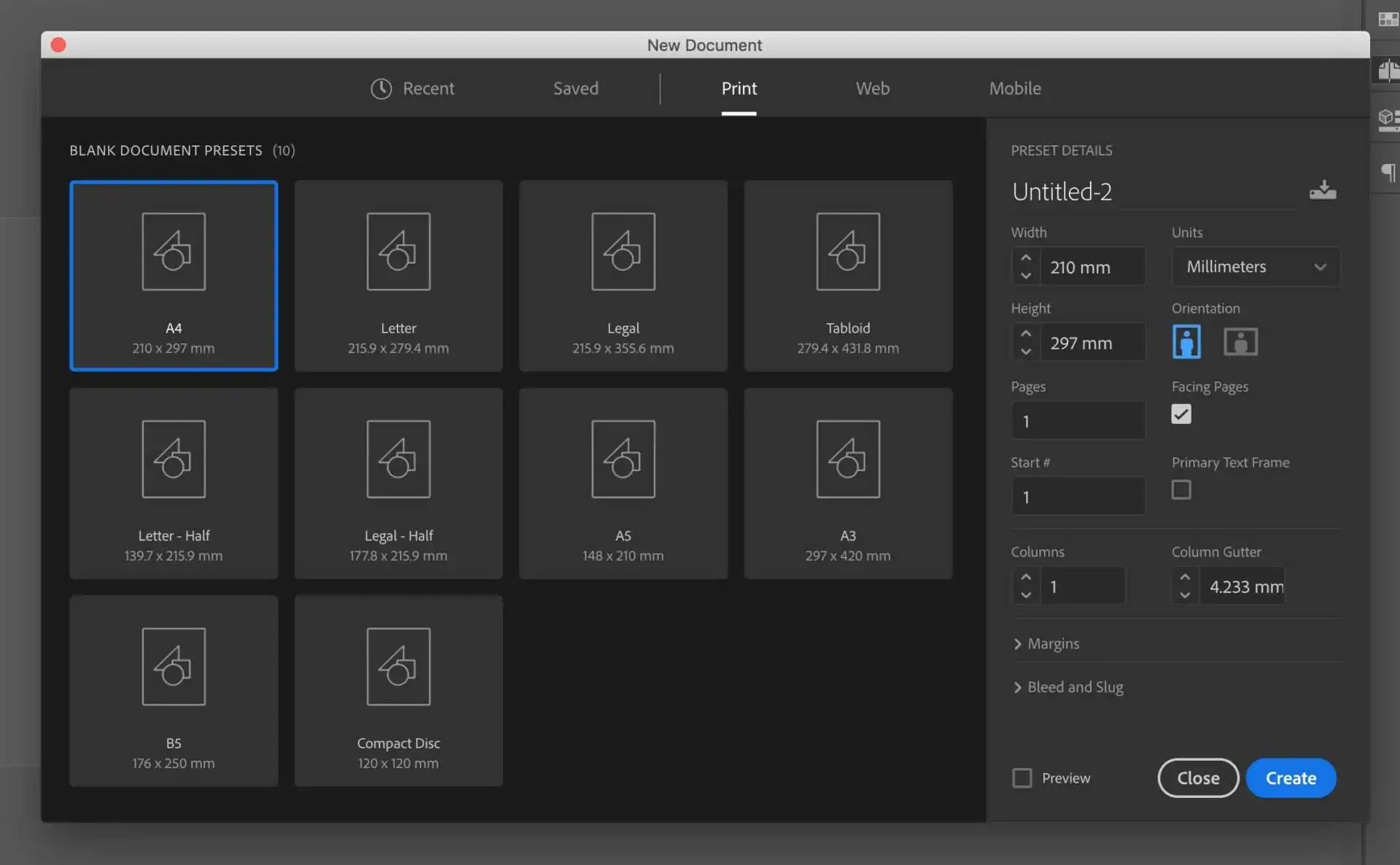Image resolution: width=1400 pixels, height=865 pixels.
Task: Toggle the Preview checkbox
Action: coord(1022,778)
